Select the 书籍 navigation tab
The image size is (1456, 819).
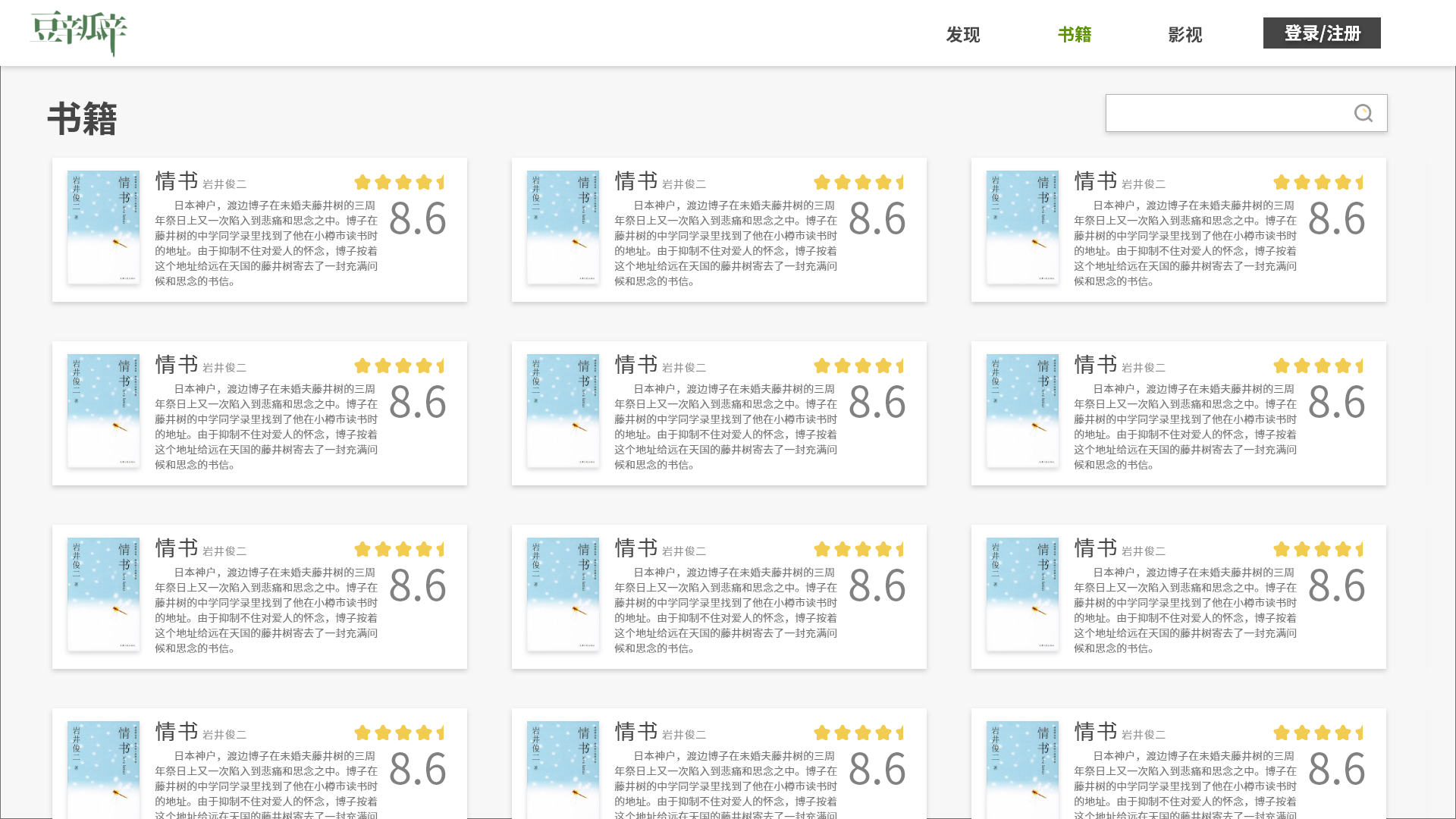tap(1074, 34)
